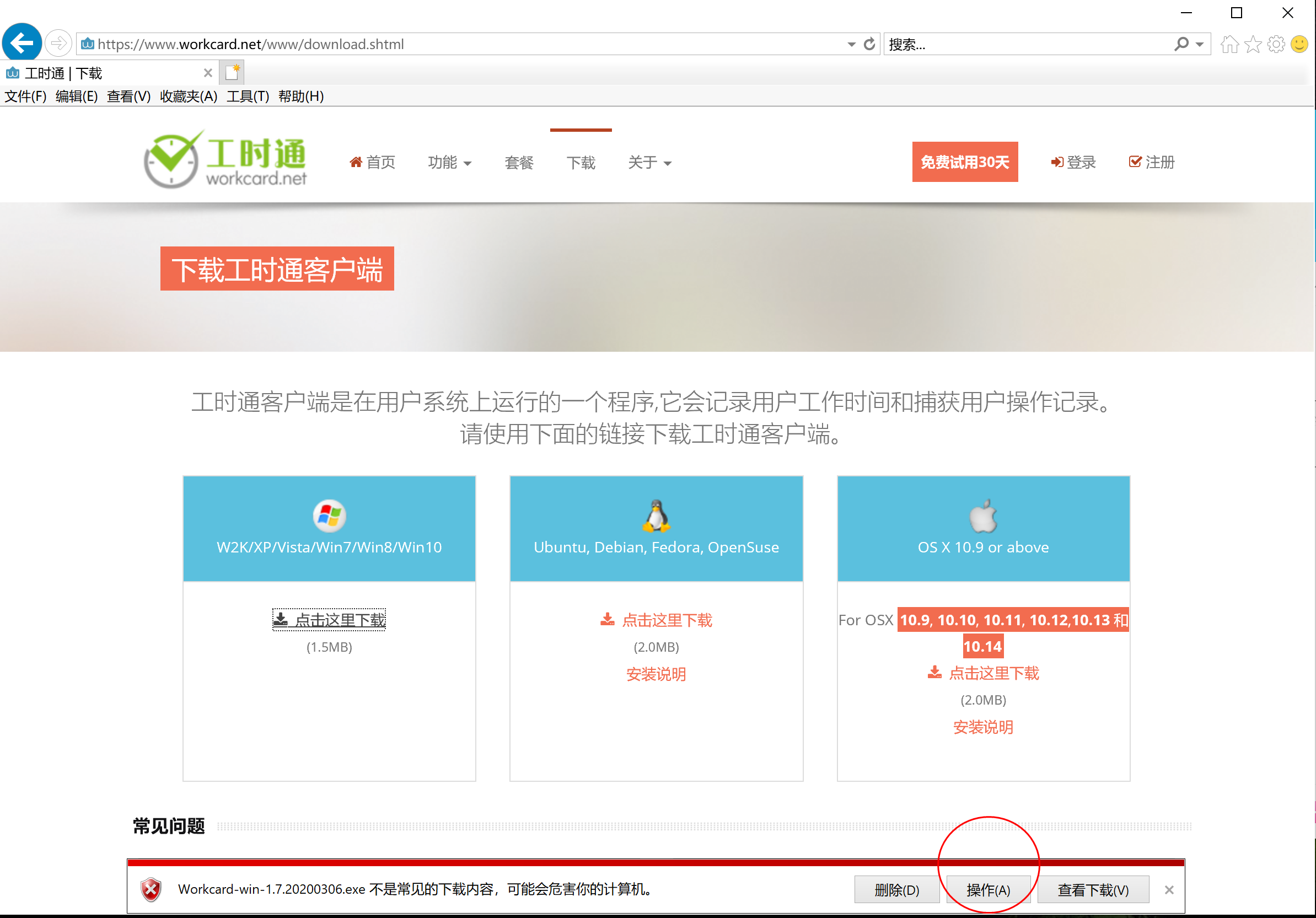
Task: Expand the 功能 navigation dropdown
Action: tap(449, 163)
